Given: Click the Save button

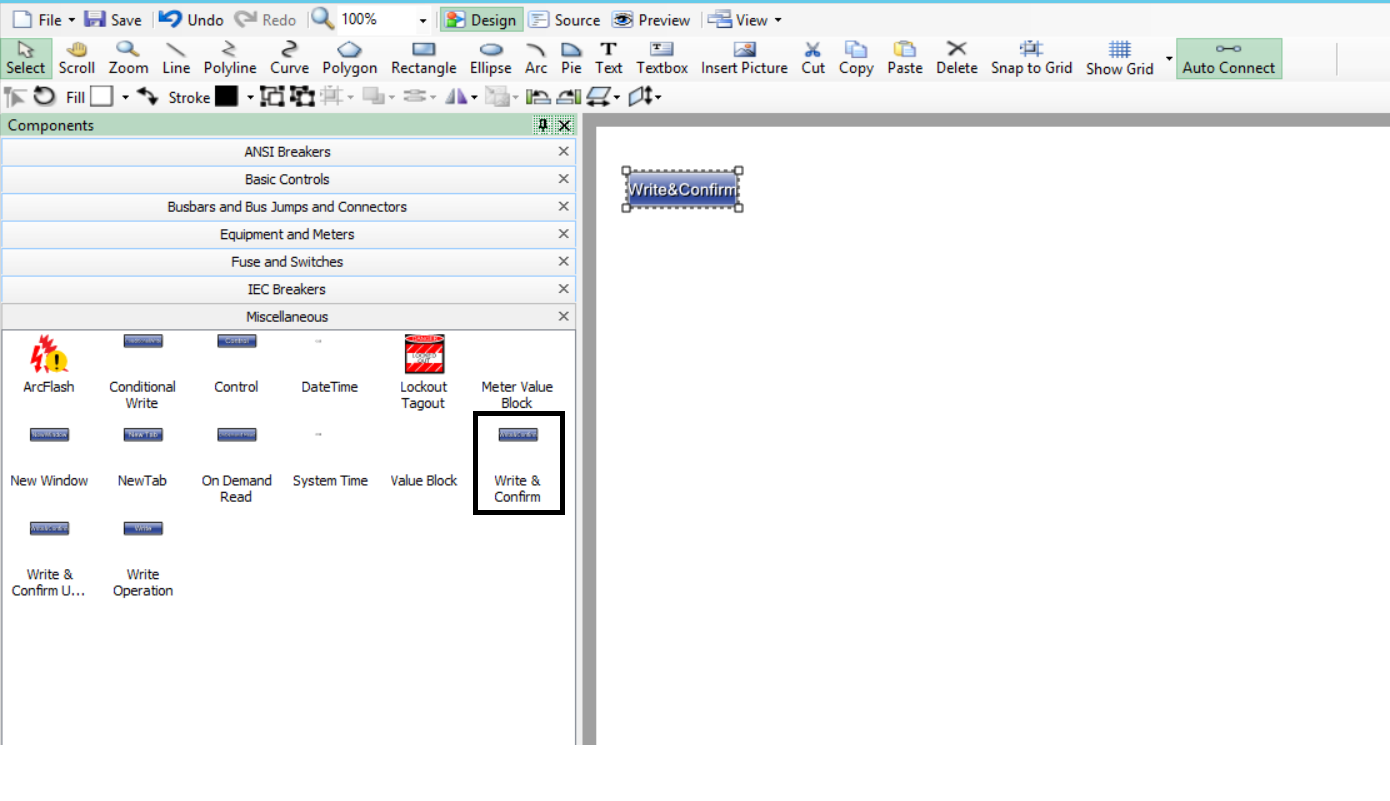Looking at the screenshot, I should tap(113, 20).
